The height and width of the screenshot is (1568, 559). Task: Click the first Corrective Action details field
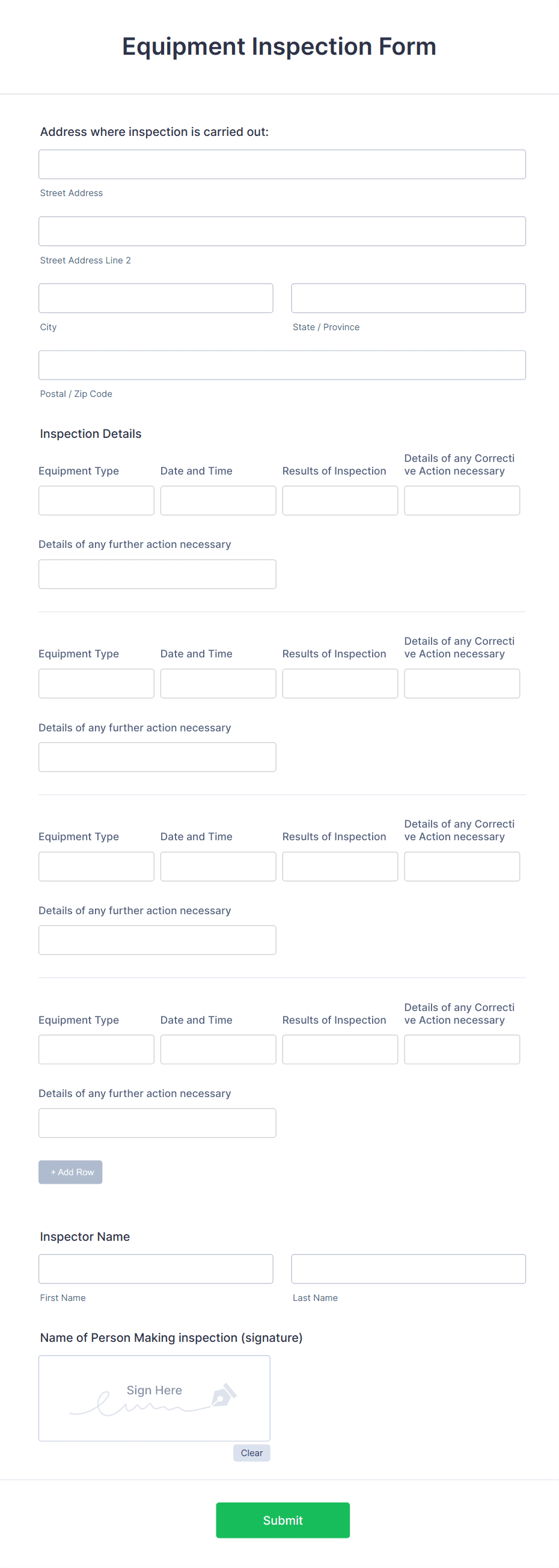tap(462, 500)
